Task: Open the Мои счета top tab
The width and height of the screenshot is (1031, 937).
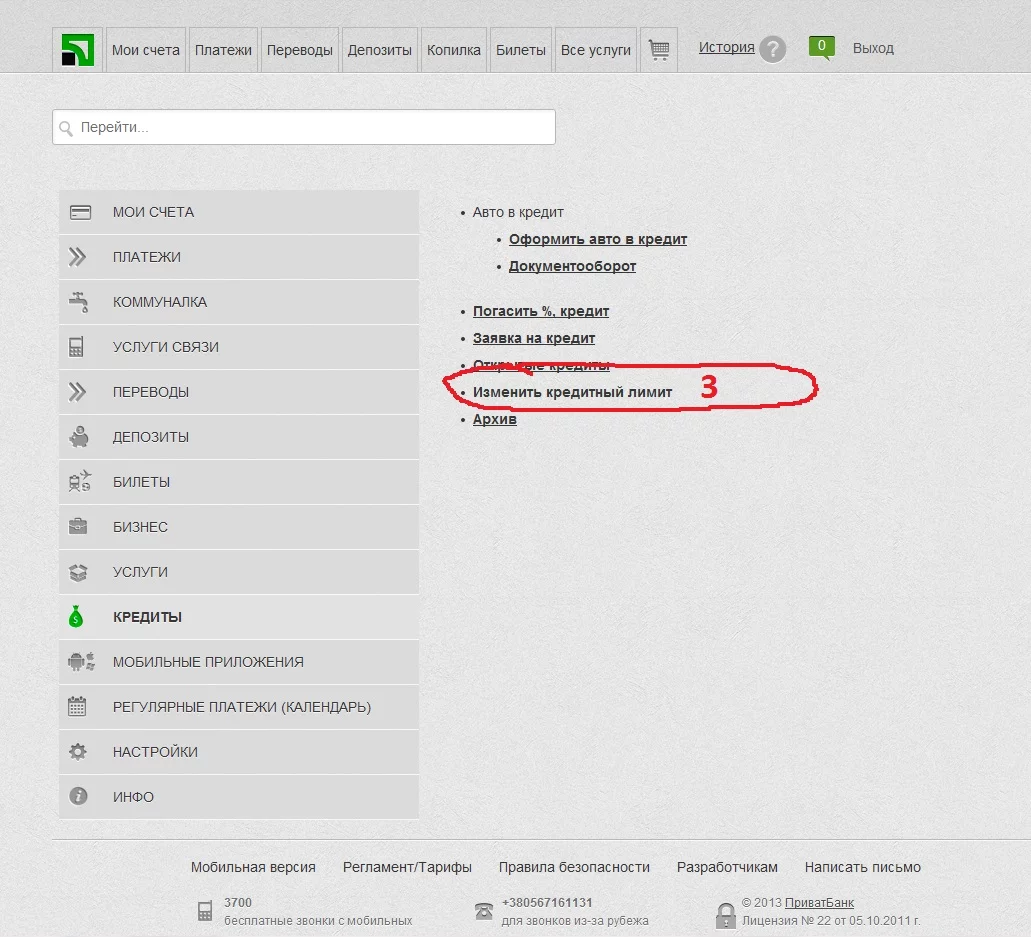Action: (145, 50)
